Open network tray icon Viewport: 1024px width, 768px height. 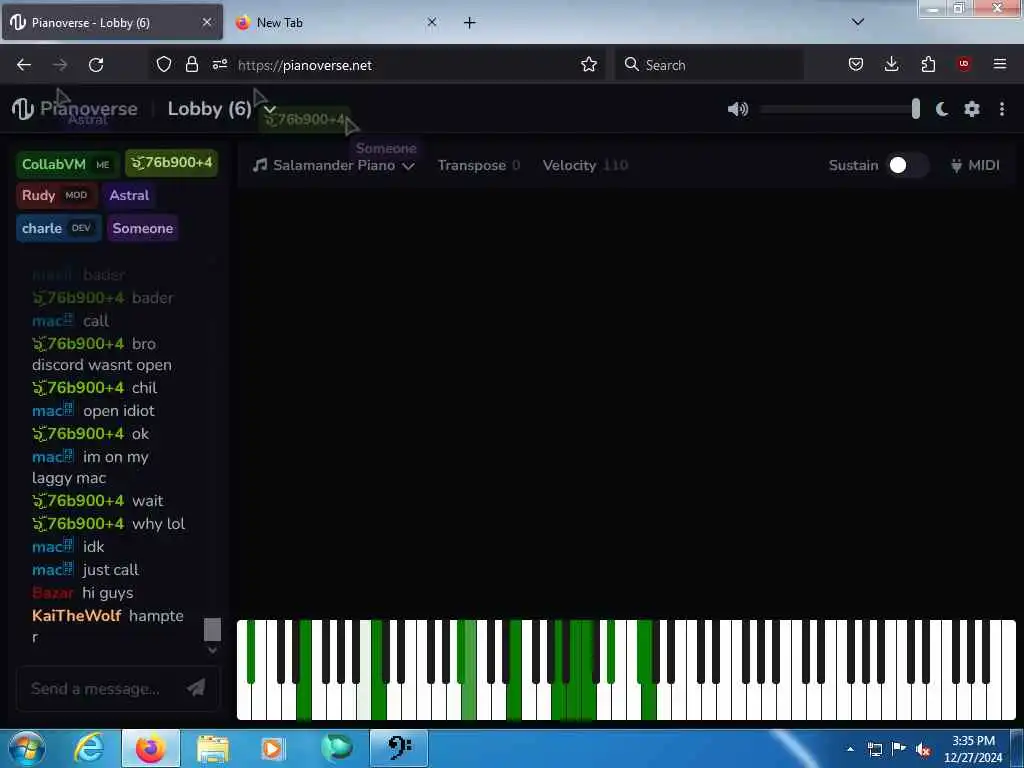point(874,749)
